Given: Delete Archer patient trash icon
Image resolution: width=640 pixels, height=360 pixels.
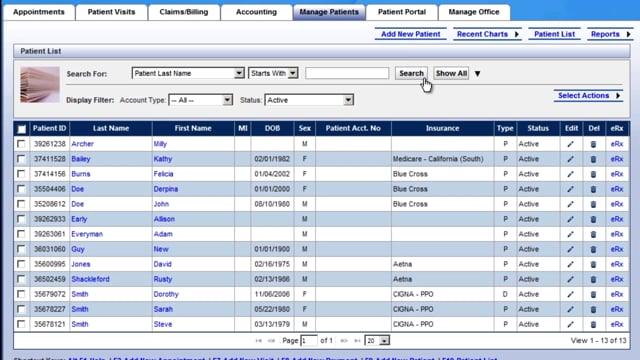Looking at the screenshot, I should [593, 144].
